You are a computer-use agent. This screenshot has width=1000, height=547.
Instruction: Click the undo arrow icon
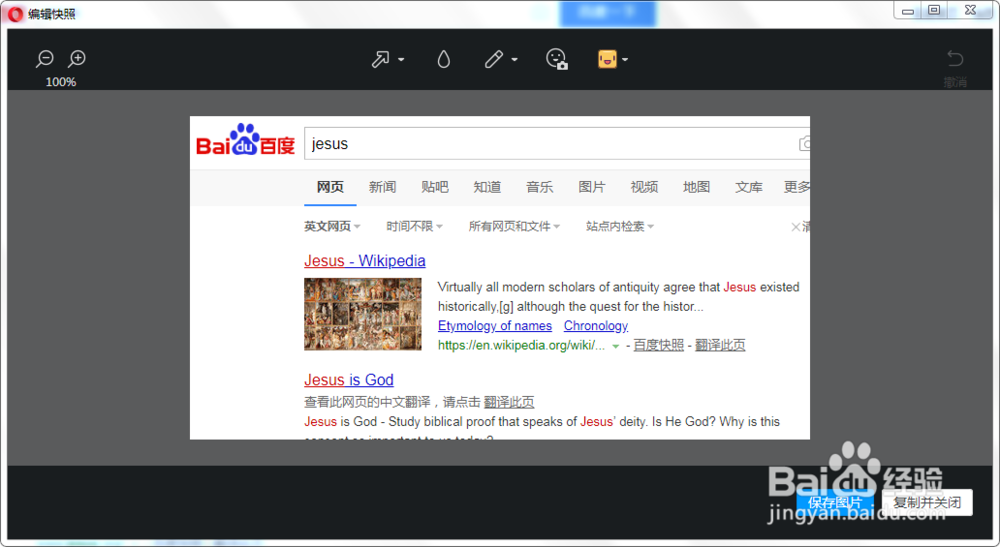[955, 59]
